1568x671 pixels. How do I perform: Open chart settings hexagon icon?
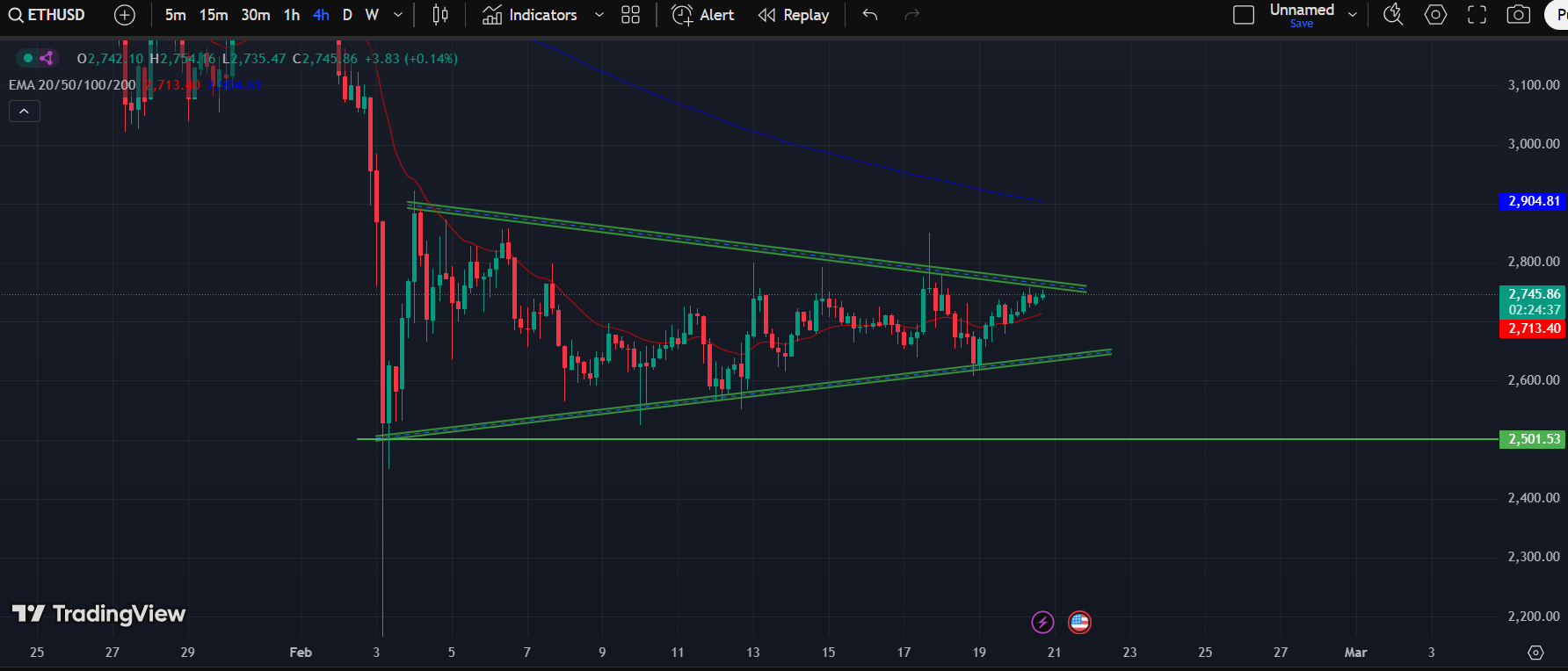click(x=1435, y=15)
